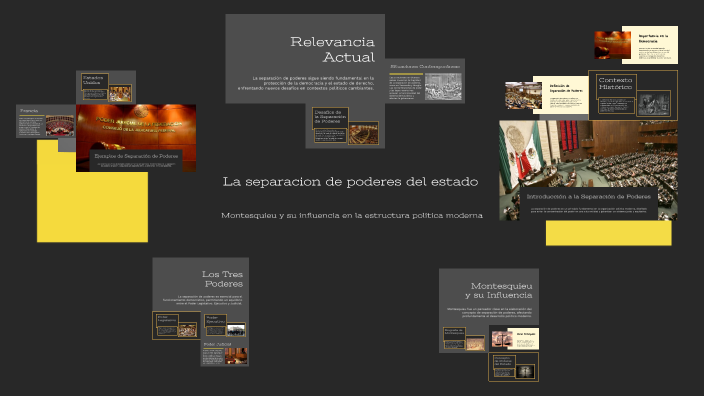Select the engraving image in Contexto Histórico
704x396 pixels.
[x=654, y=103]
